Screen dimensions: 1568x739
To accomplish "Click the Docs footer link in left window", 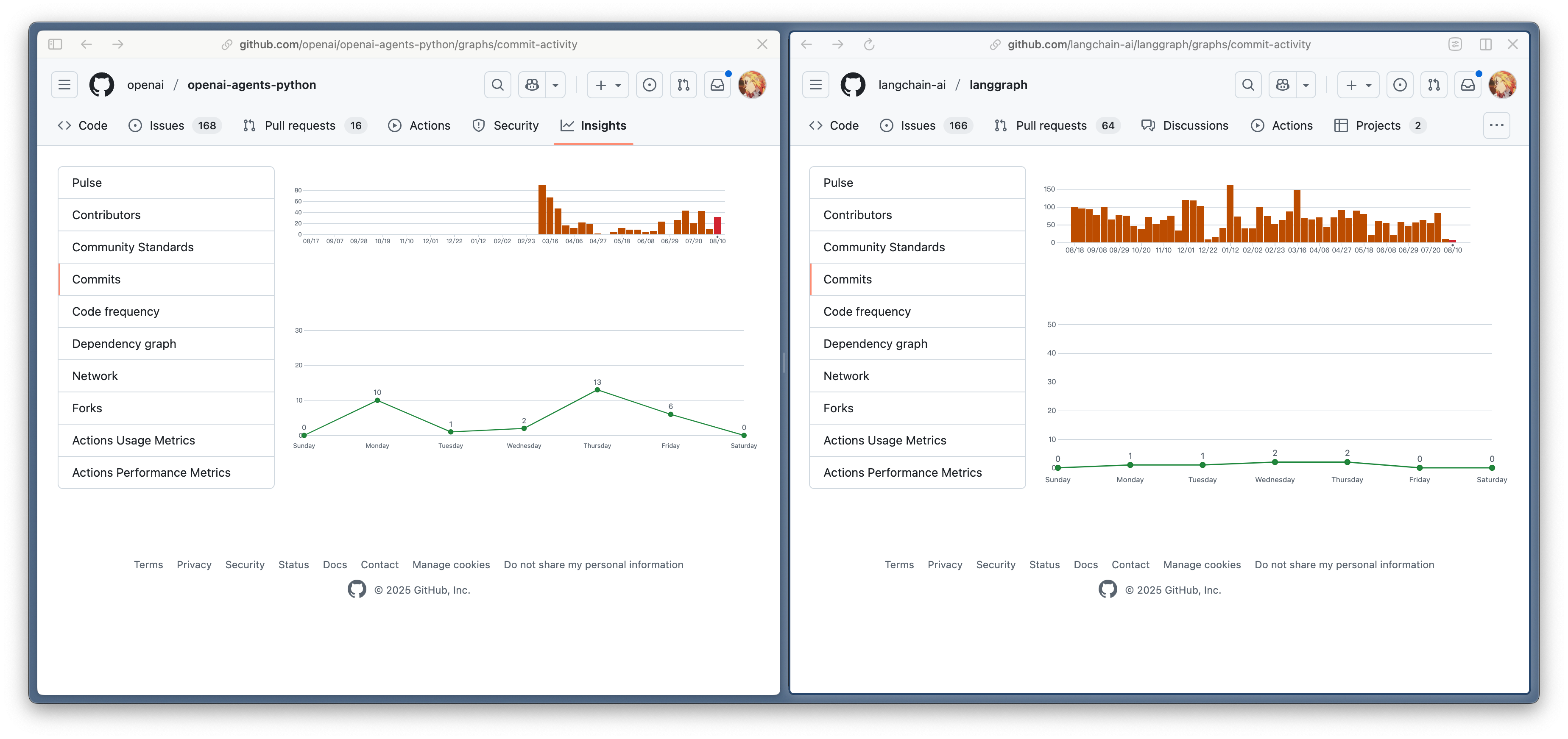I will tap(335, 564).
